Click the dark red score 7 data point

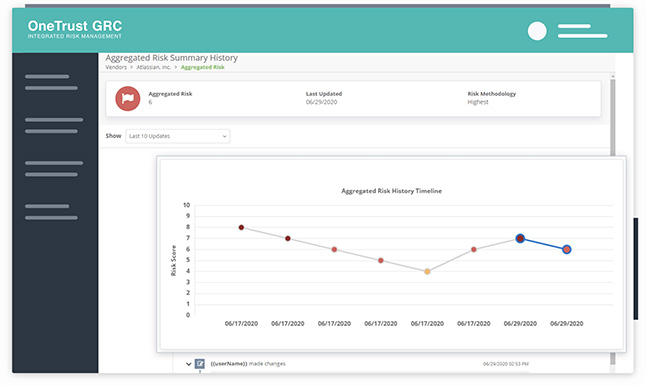tap(288, 238)
